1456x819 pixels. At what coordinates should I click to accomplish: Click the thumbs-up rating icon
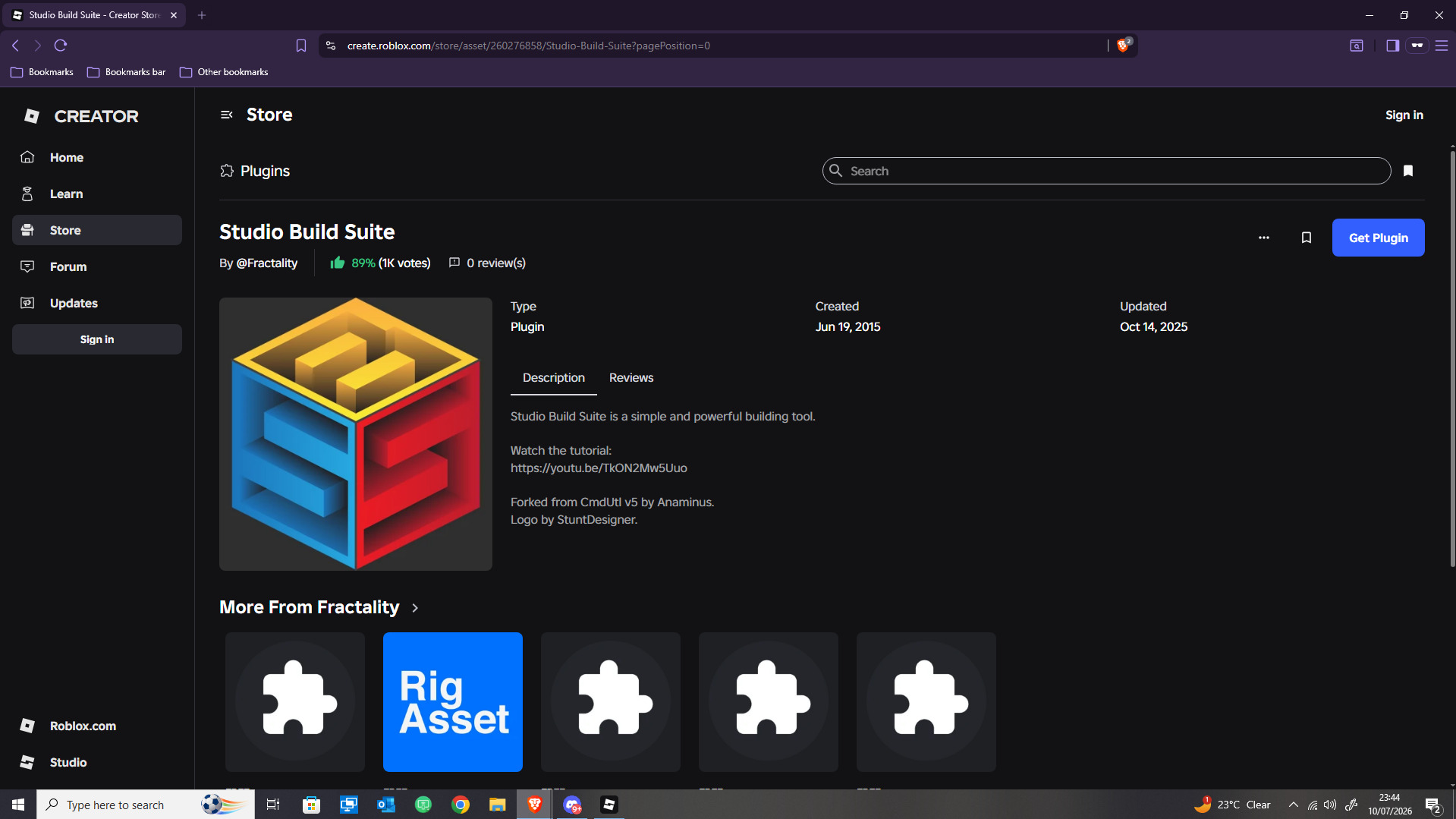tap(338, 263)
